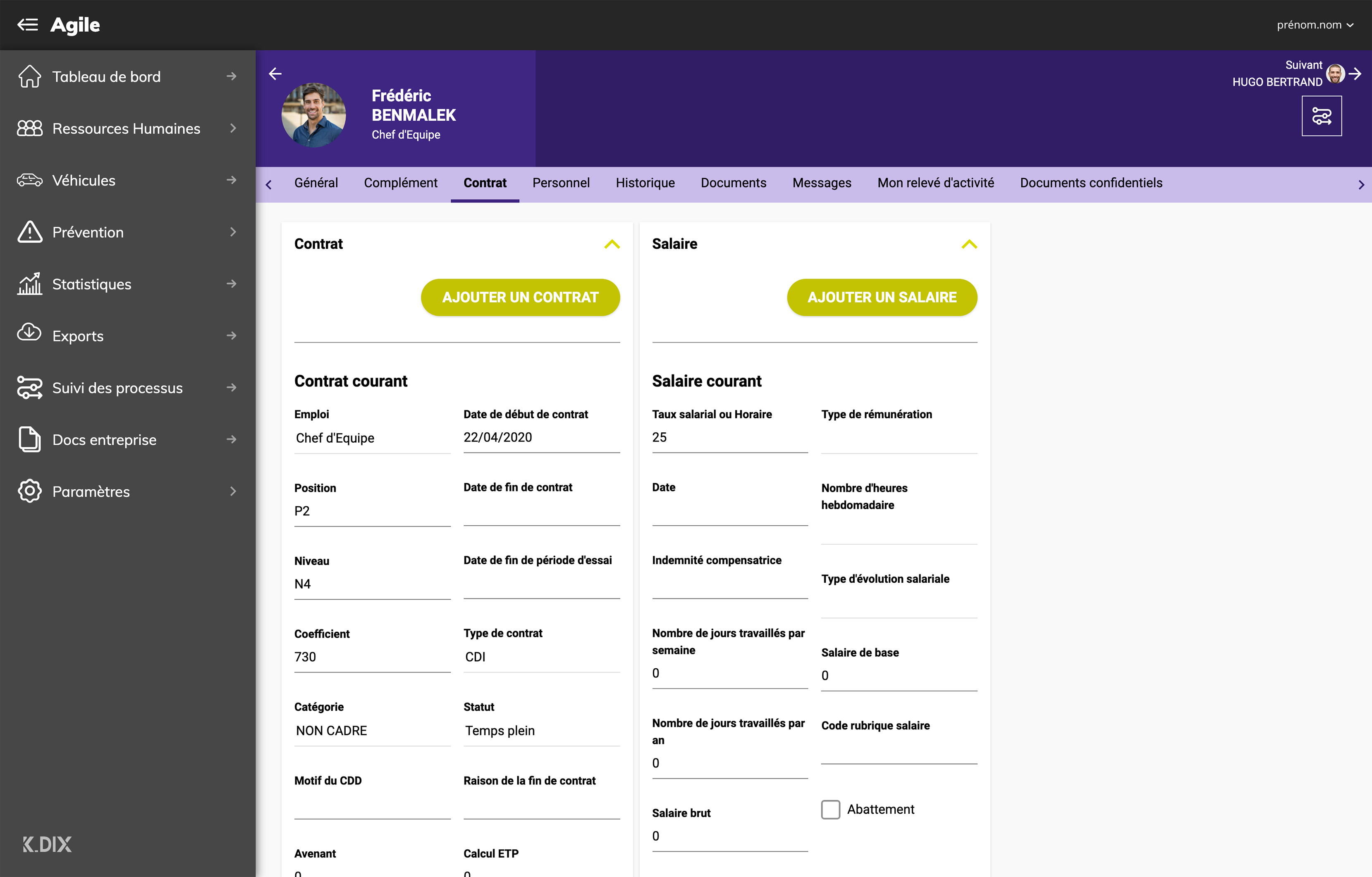Click the Statistiques chart icon
This screenshot has width=1372, height=877.
click(30, 284)
